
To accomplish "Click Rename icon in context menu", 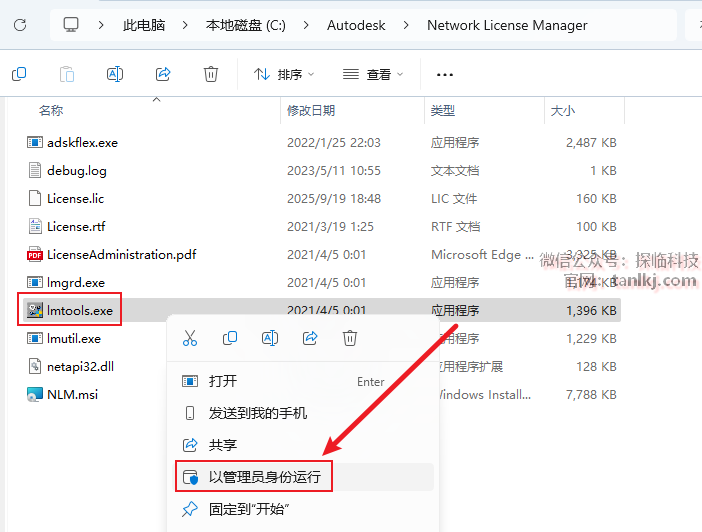I will point(270,338).
